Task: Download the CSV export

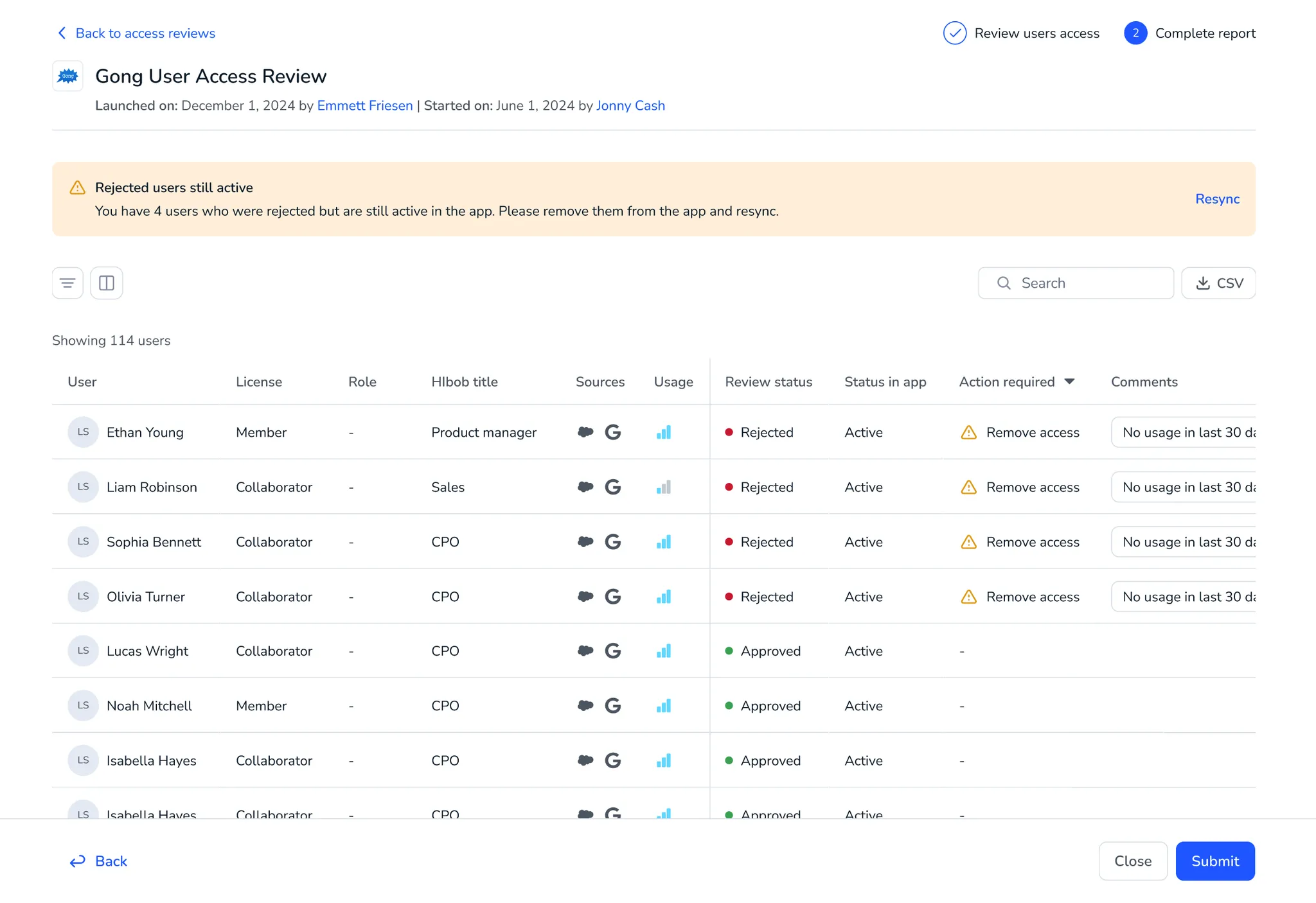Action: coord(1218,283)
